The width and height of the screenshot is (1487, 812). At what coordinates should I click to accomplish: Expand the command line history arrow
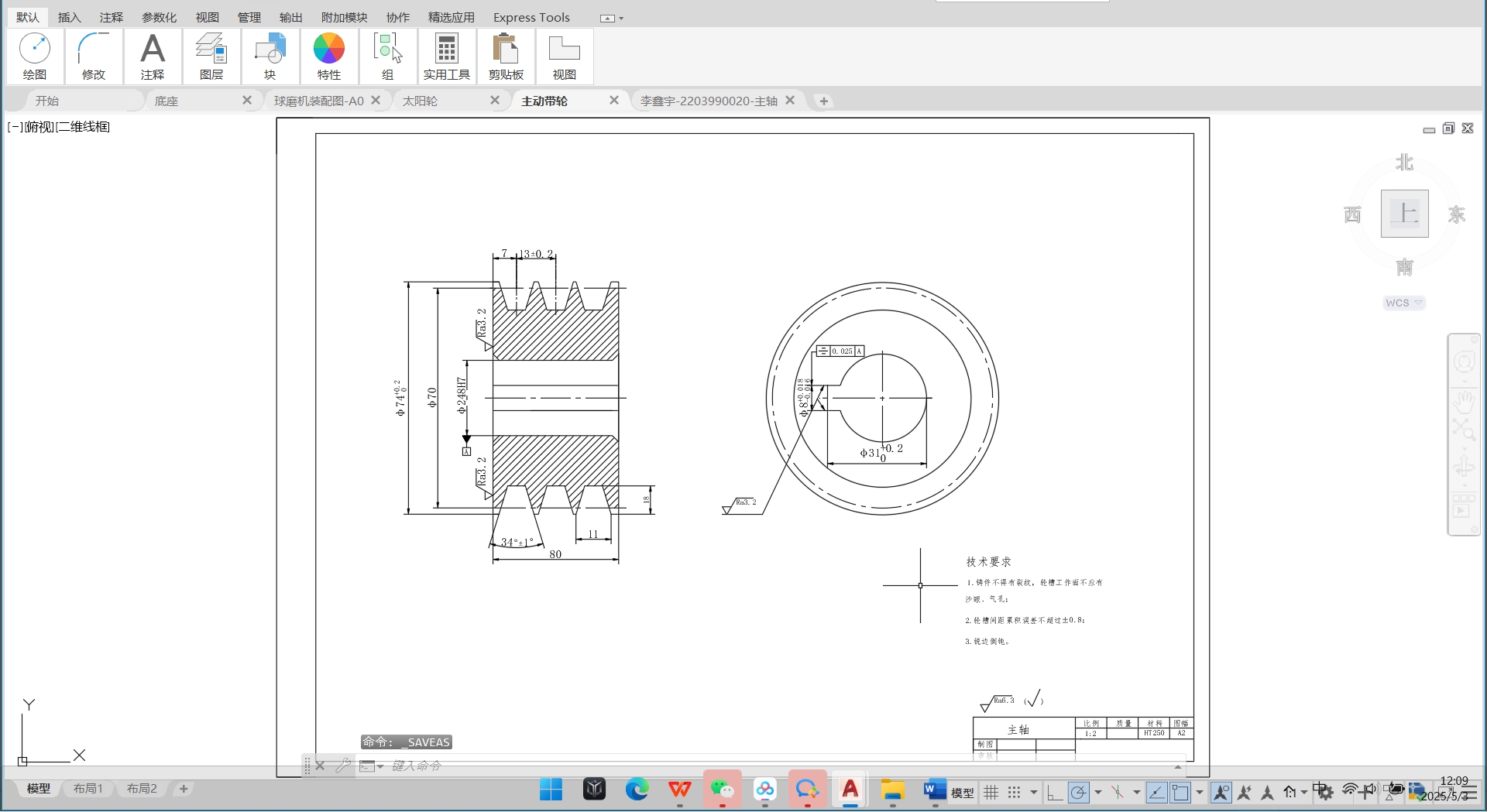(x=1178, y=766)
